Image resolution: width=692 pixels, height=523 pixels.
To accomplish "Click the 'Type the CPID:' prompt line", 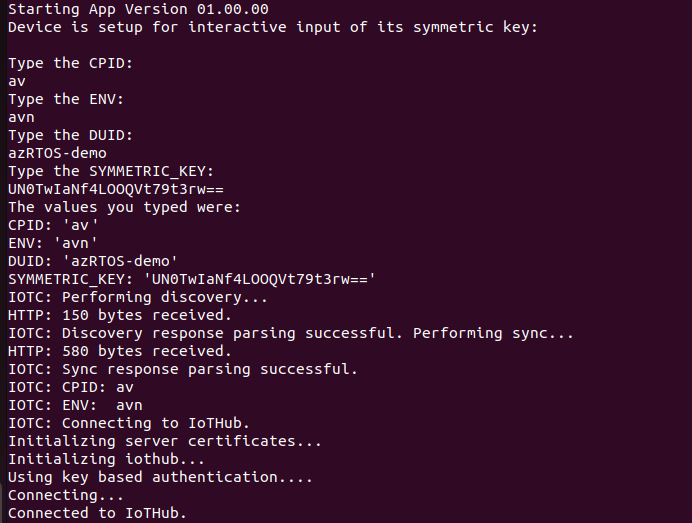I will pyautogui.click(x=70, y=63).
